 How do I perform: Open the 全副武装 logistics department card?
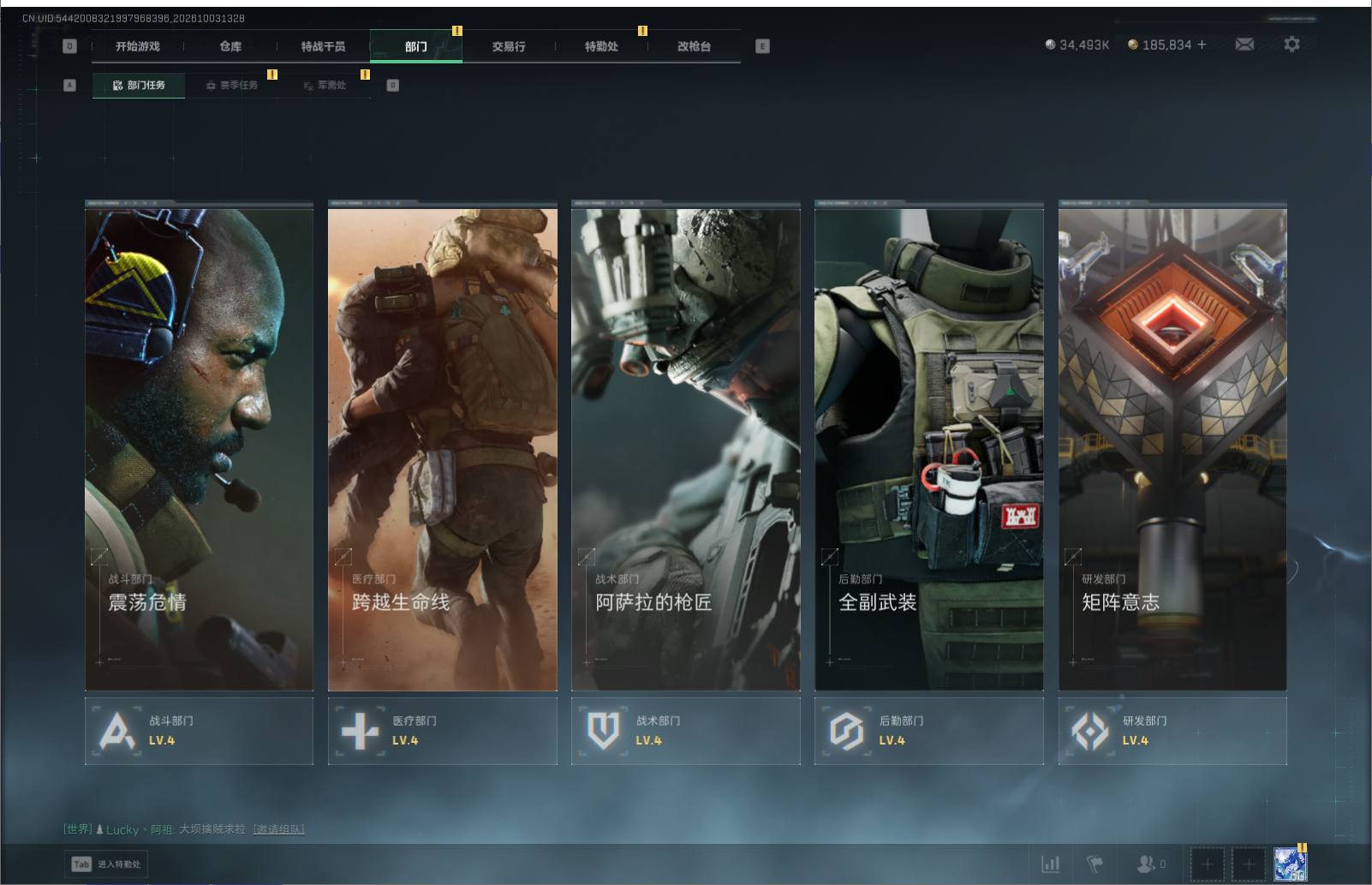[x=928, y=449]
